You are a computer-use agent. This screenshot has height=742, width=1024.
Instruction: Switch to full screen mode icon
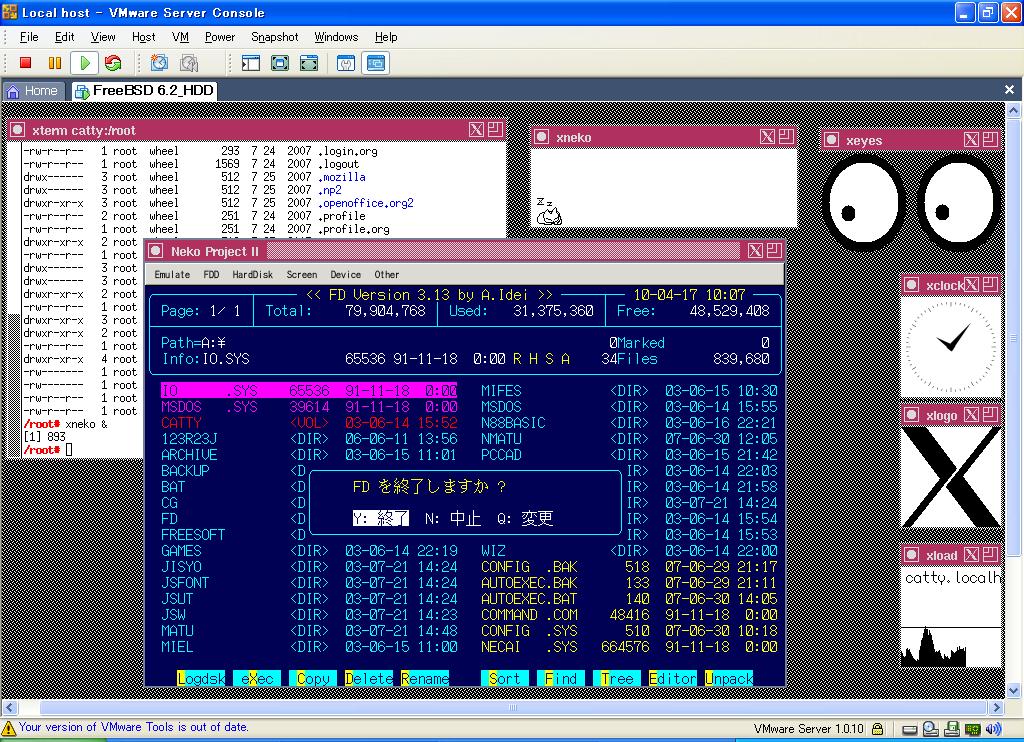[280, 63]
